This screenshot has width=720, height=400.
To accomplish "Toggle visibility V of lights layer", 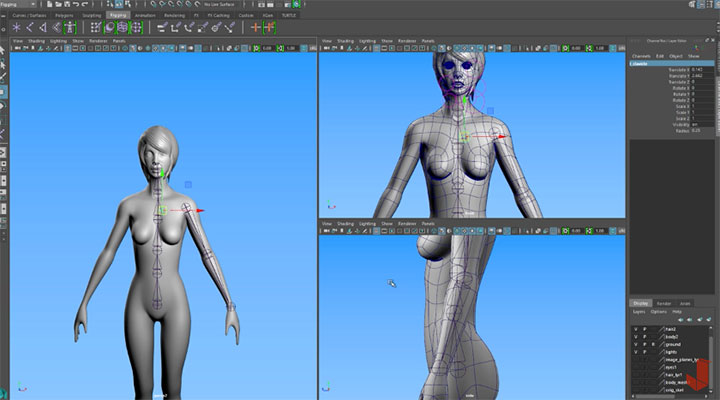I will (x=636, y=352).
